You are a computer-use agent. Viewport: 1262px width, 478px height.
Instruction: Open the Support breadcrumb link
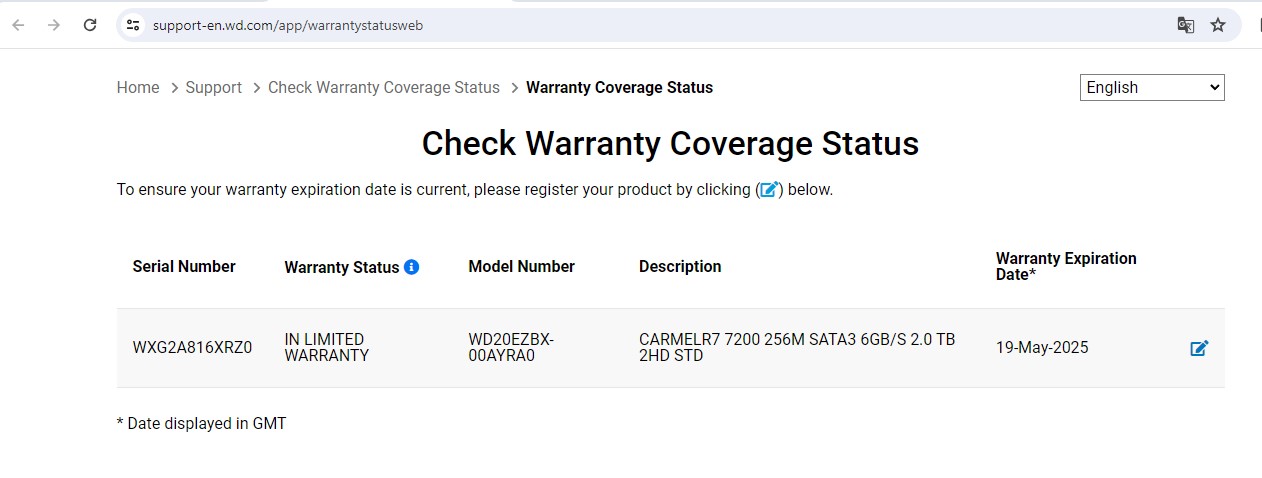point(213,88)
